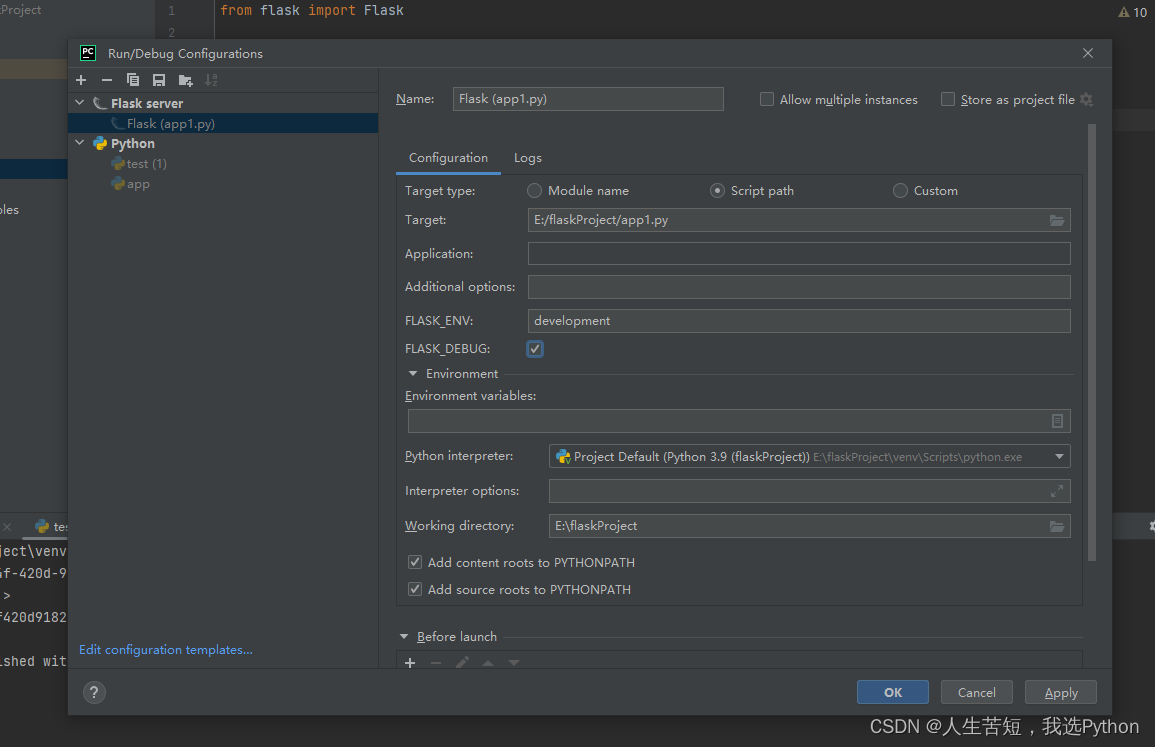Click OK to confirm configuration

coord(893,692)
